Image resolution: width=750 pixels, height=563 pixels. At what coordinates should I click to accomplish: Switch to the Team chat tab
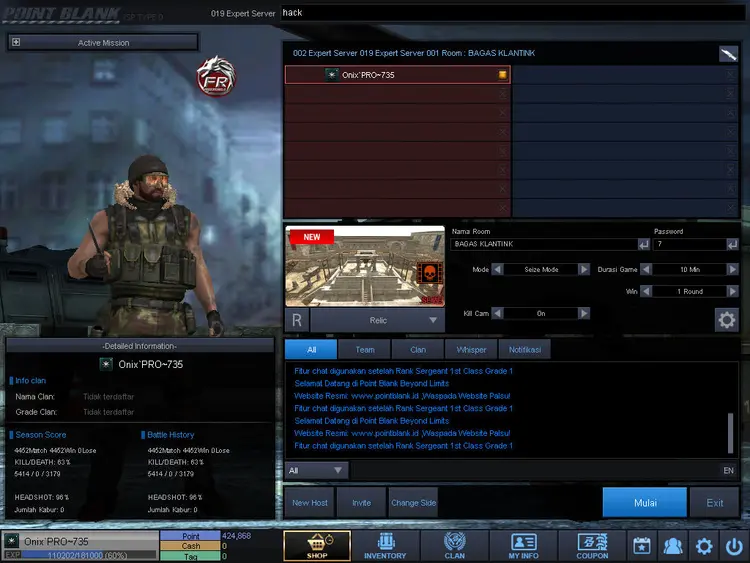coord(365,350)
